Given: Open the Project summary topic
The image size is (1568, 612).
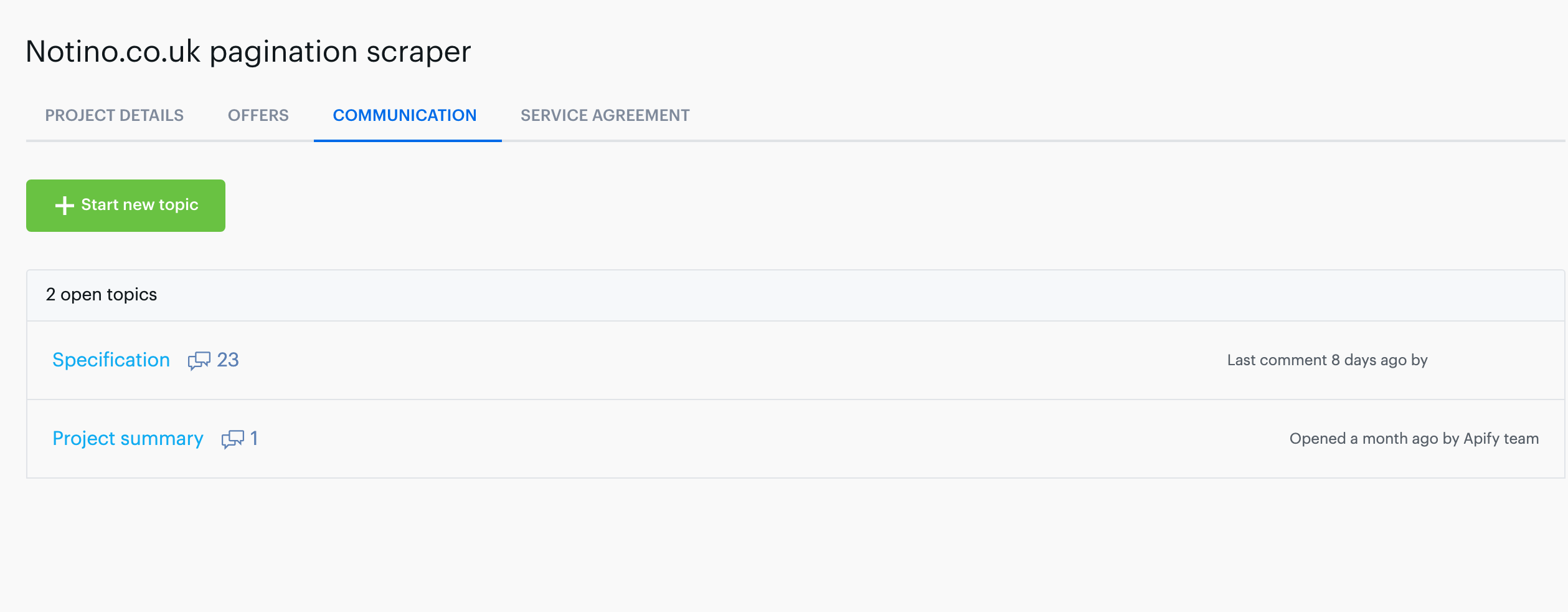Looking at the screenshot, I should (128, 439).
